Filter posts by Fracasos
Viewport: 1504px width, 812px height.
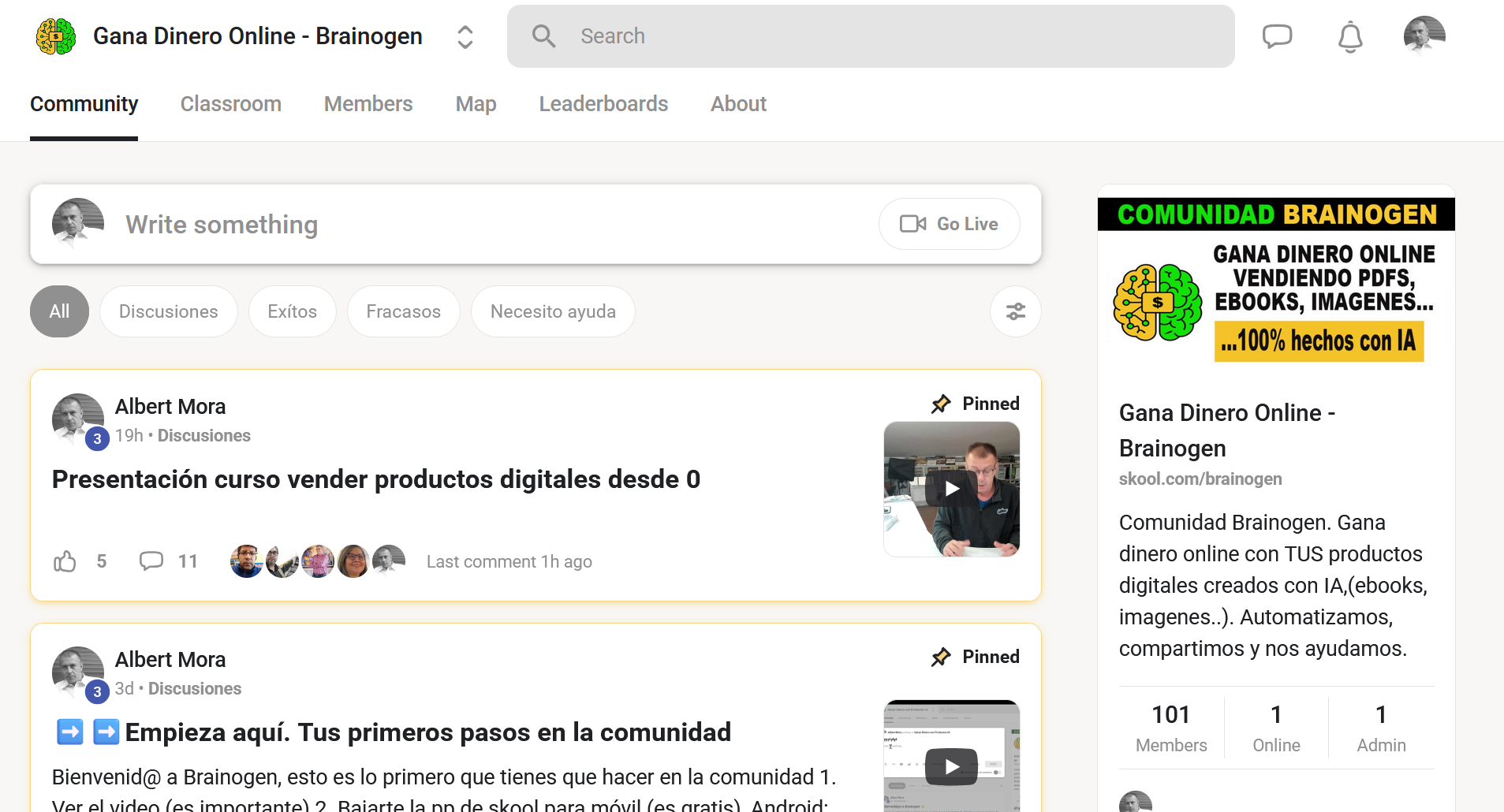403,311
